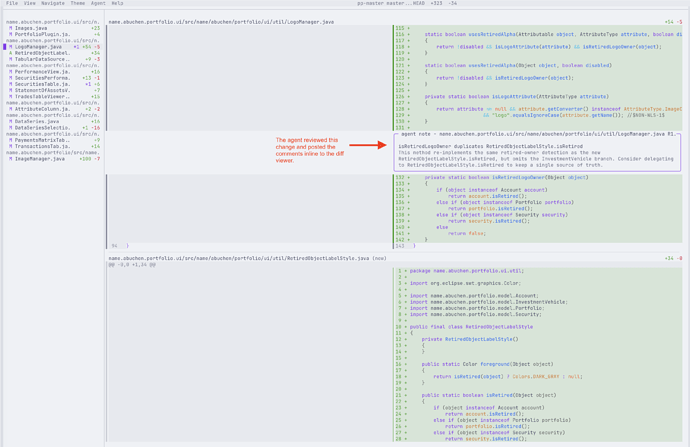The image size is (690, 447).
Task: Click the agent note about isRetiredLogoOwner
Action: 537,152
